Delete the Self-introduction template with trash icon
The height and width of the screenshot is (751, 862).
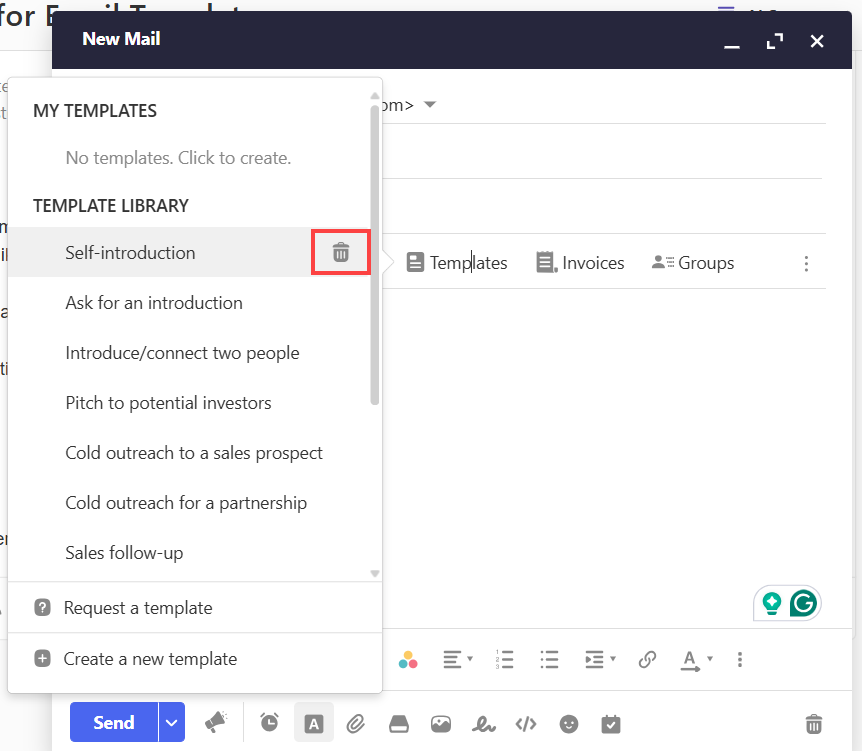click(x=340, y=252)
